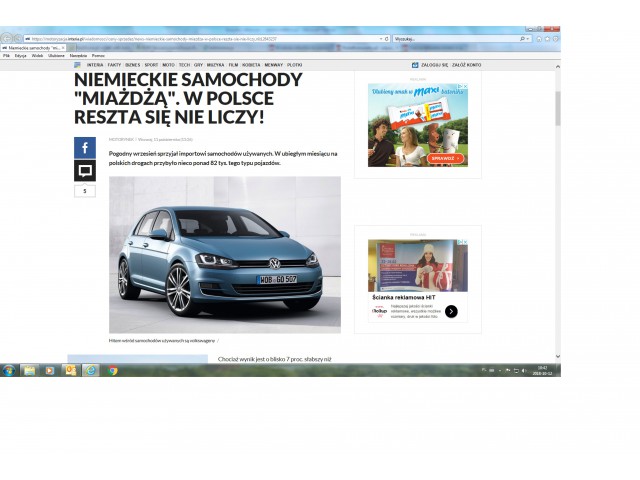This screenshot has width=640, height=480.
Task: Open the SPORT navigation link
Action: [152, 64]
